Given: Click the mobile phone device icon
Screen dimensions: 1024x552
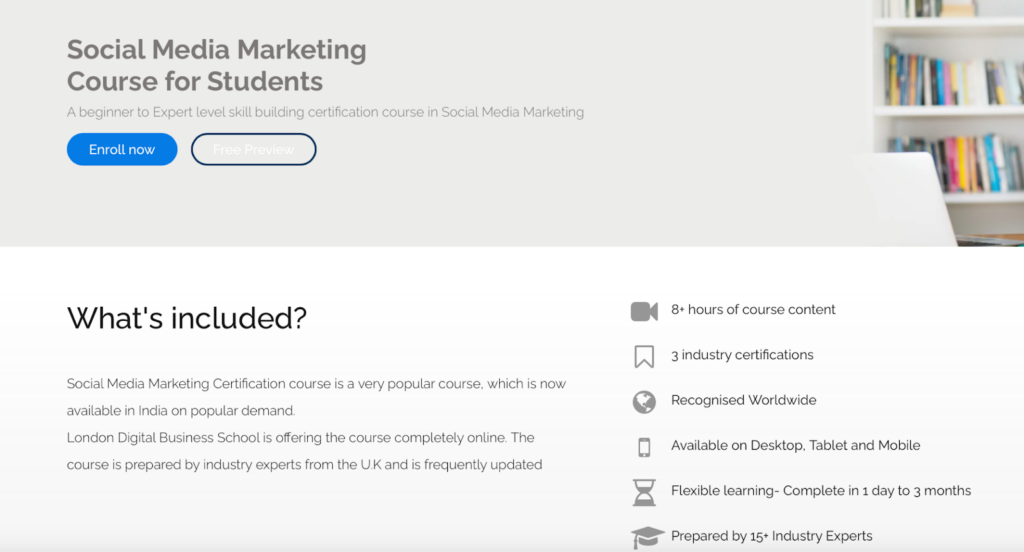Looking at the screenshot, I should (x=644, y=447).
